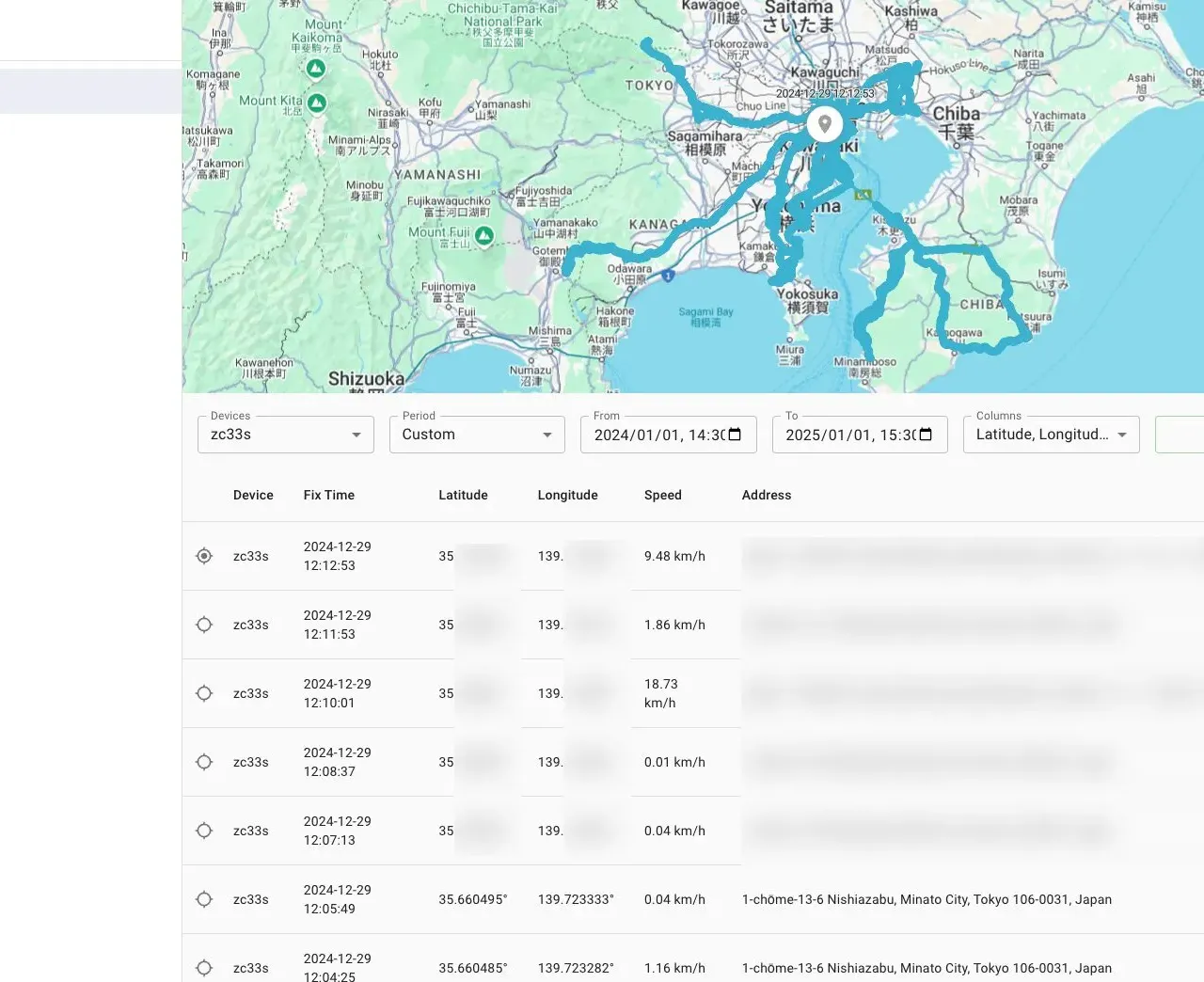This screenshot has width=1204, height=982.
Task: Select the locate icon for 12:11:53 row
Action: [204, 625]
